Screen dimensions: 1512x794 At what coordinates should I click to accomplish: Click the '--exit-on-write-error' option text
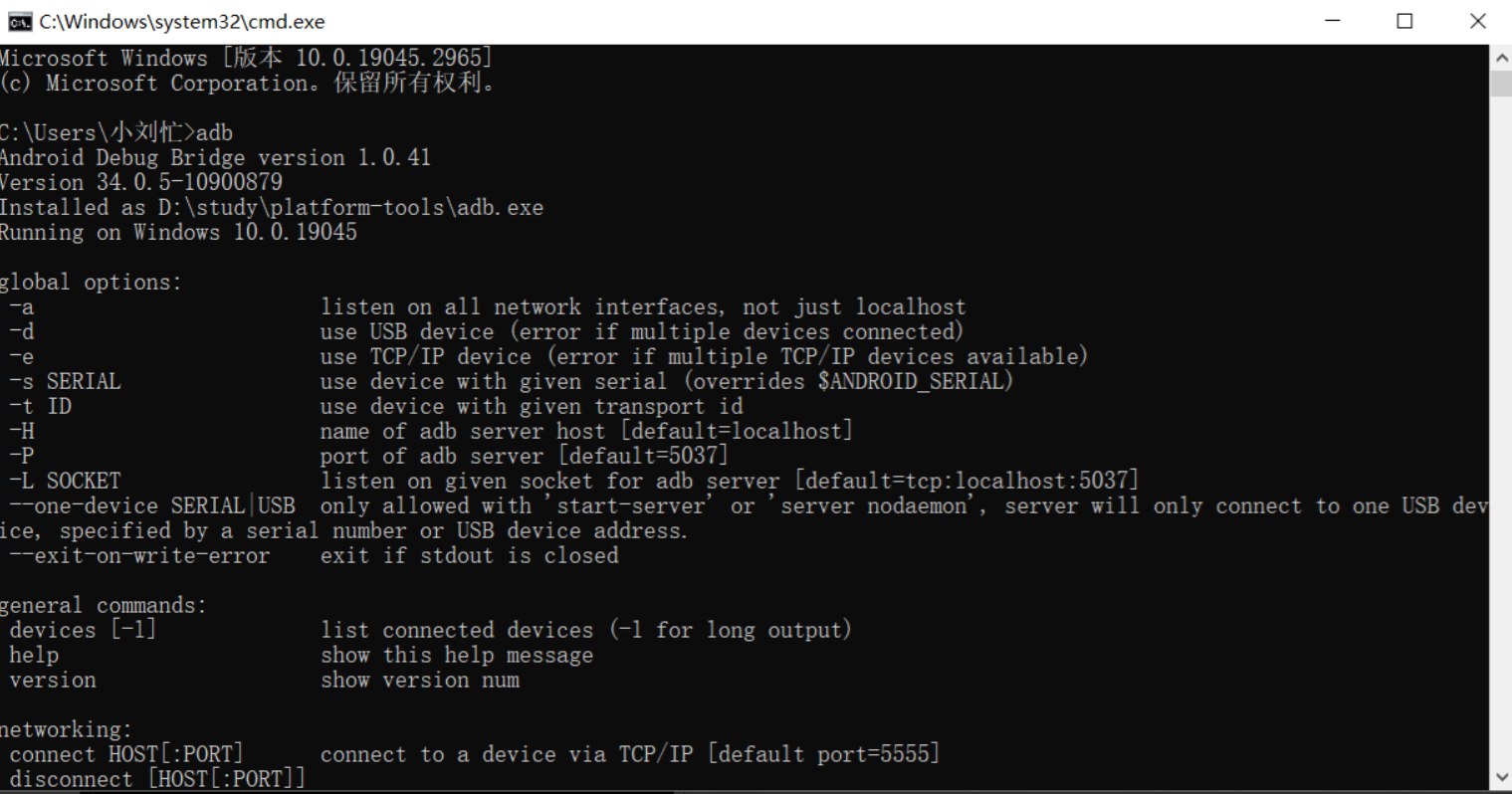139,555
